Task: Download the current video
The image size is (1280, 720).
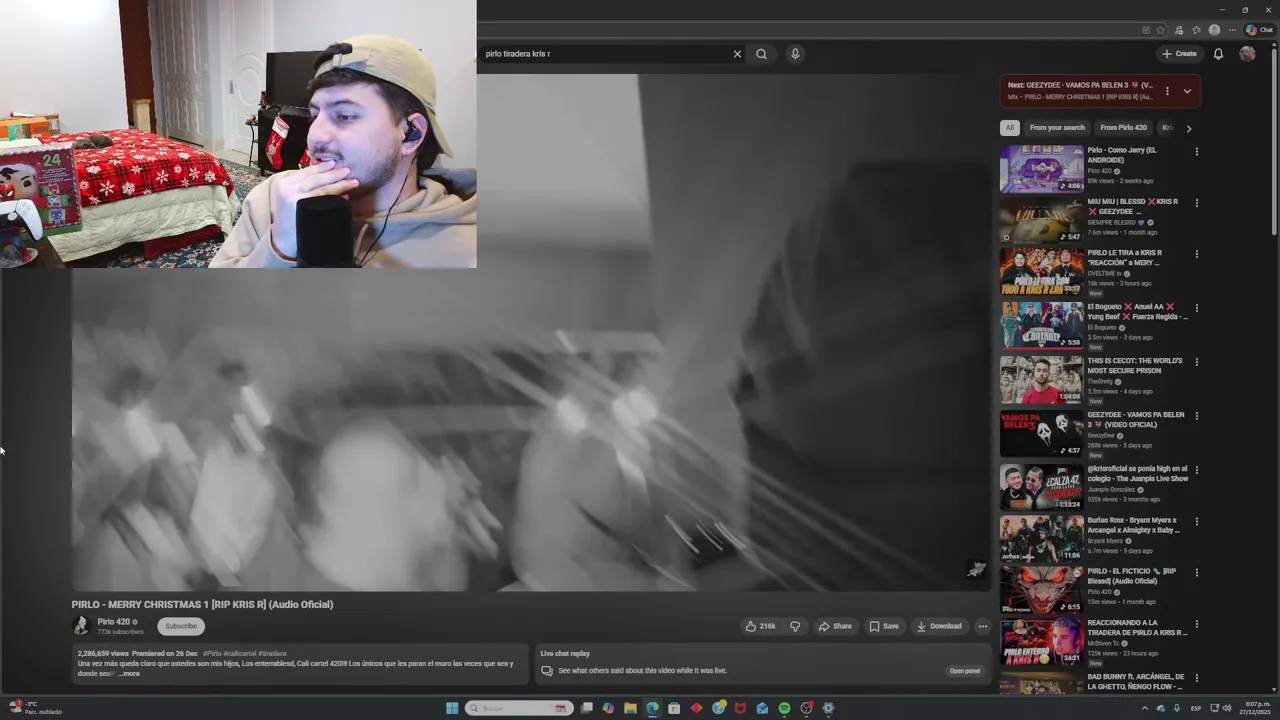Action: point(939,626)
